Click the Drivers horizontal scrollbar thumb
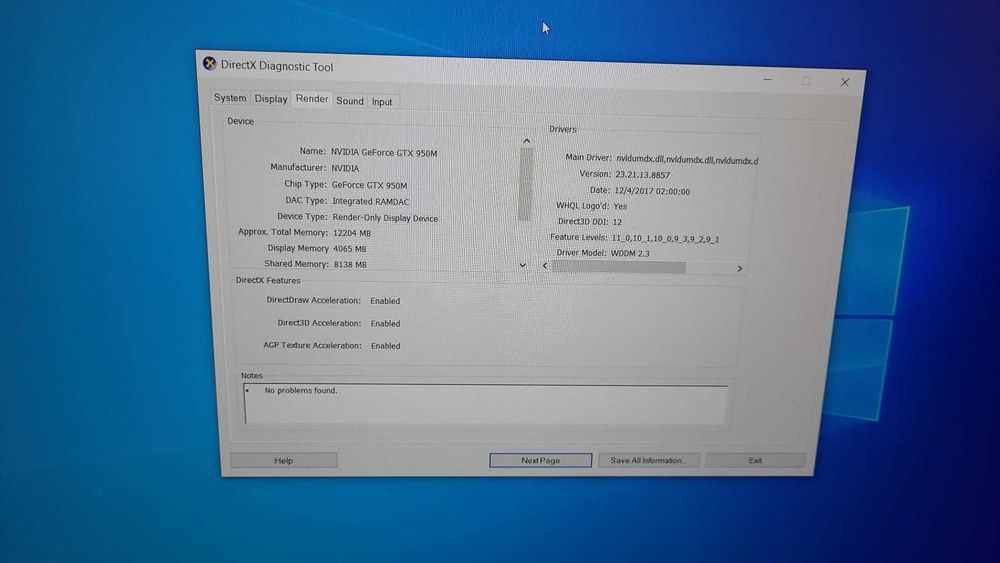Viewport: 1000px width, 563px height. (619, 267)
